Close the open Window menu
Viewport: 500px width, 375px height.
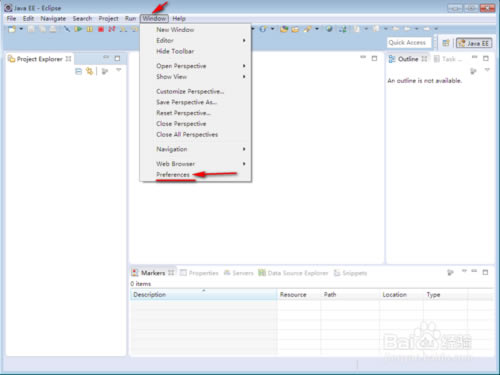(154, 18)
